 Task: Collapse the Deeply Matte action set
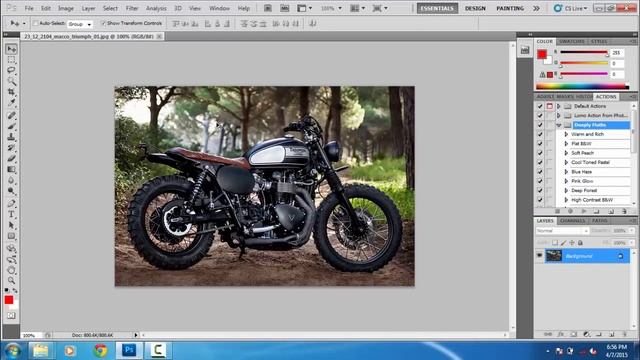(559, 125)
